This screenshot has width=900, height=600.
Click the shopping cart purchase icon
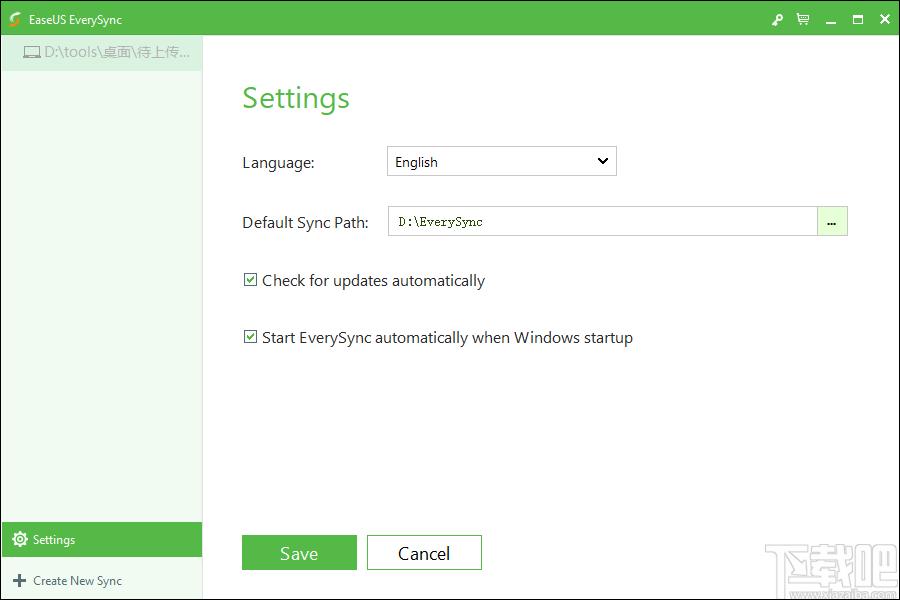[803, 19]
